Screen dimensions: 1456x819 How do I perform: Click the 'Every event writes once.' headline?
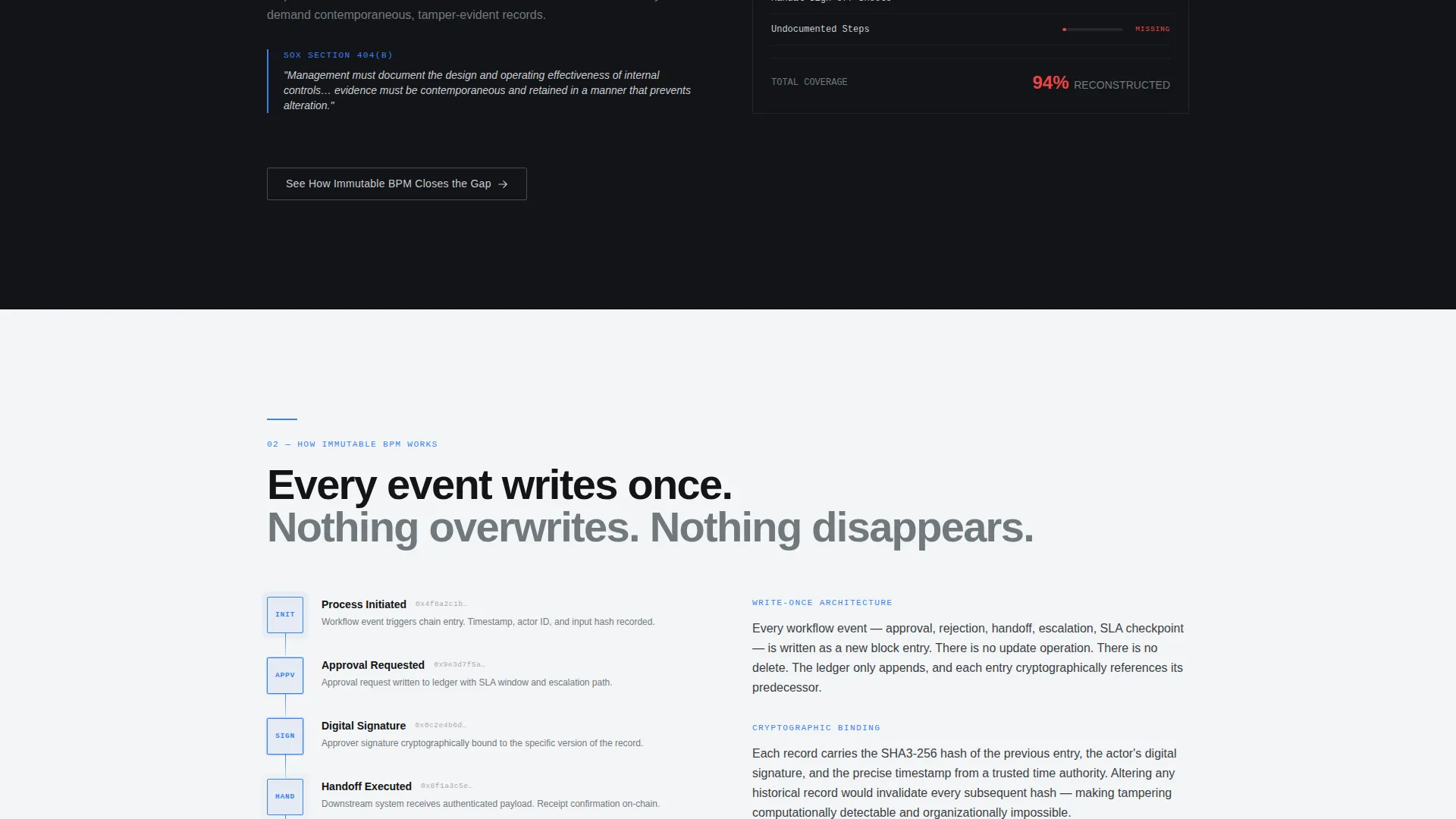point(500,485)
